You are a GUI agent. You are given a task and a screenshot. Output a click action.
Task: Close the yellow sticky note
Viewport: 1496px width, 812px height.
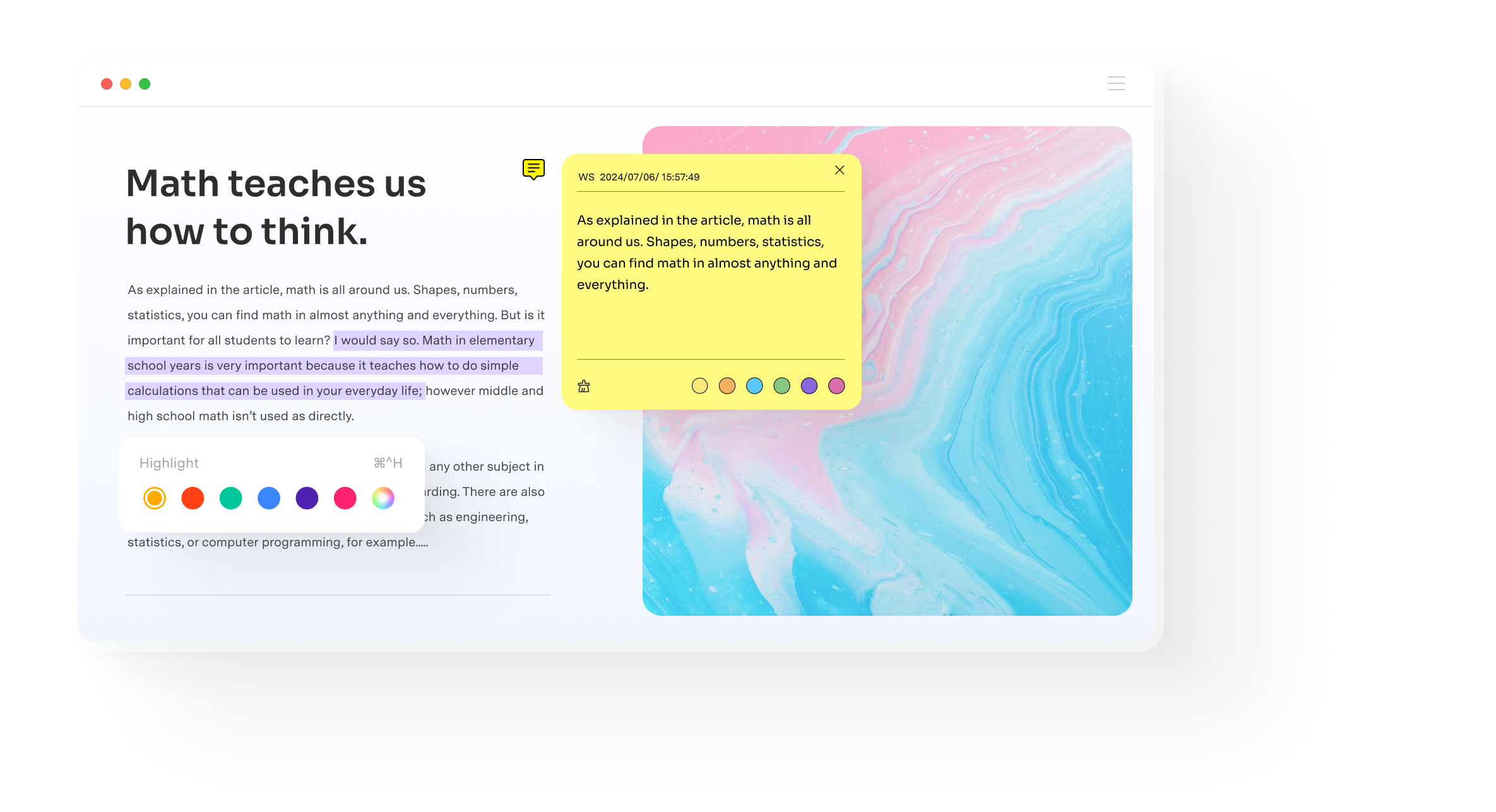coord(839,170)
